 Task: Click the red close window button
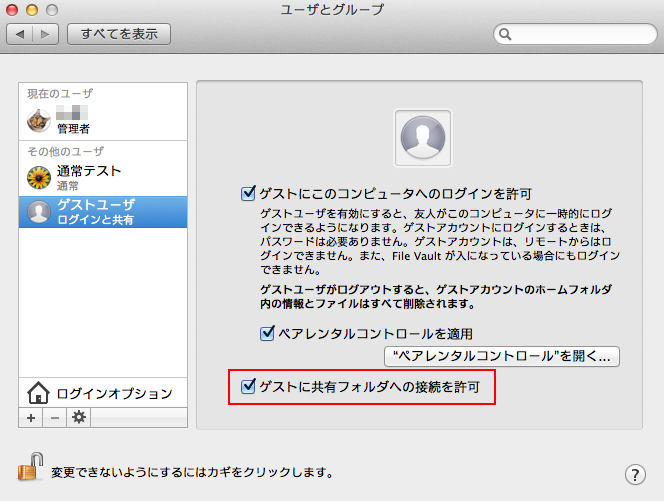pyautogui.click(x=12, y=9)
